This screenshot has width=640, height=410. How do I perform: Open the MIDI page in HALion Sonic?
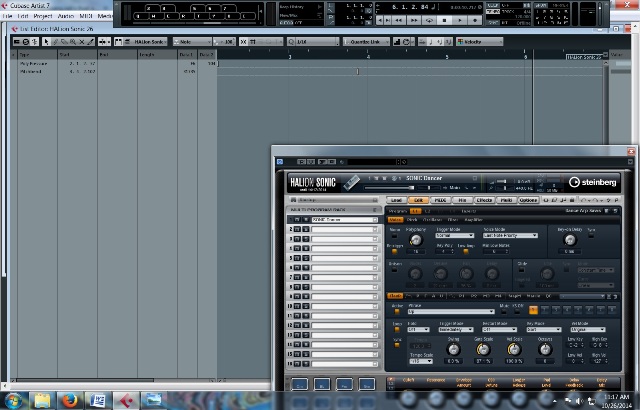pos(440,200)
